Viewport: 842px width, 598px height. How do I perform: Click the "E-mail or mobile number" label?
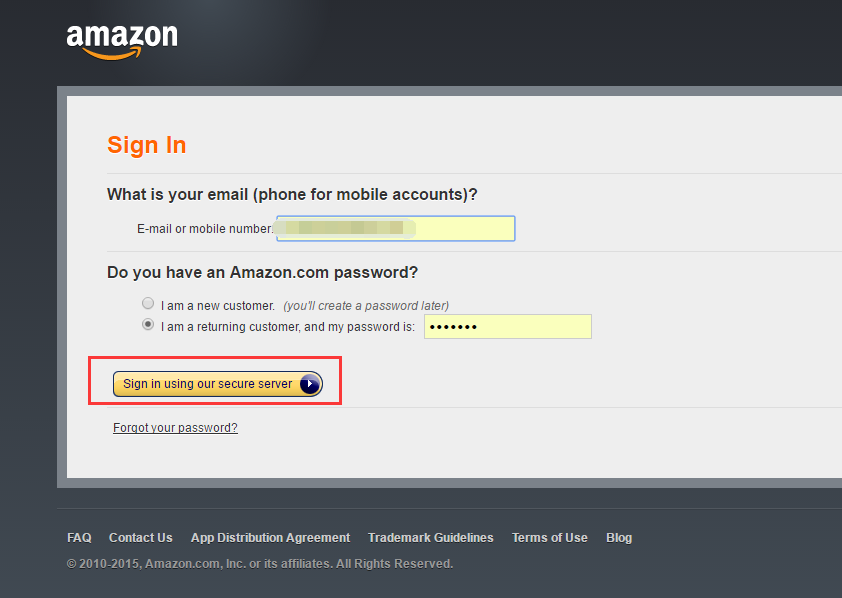point(205,229)
